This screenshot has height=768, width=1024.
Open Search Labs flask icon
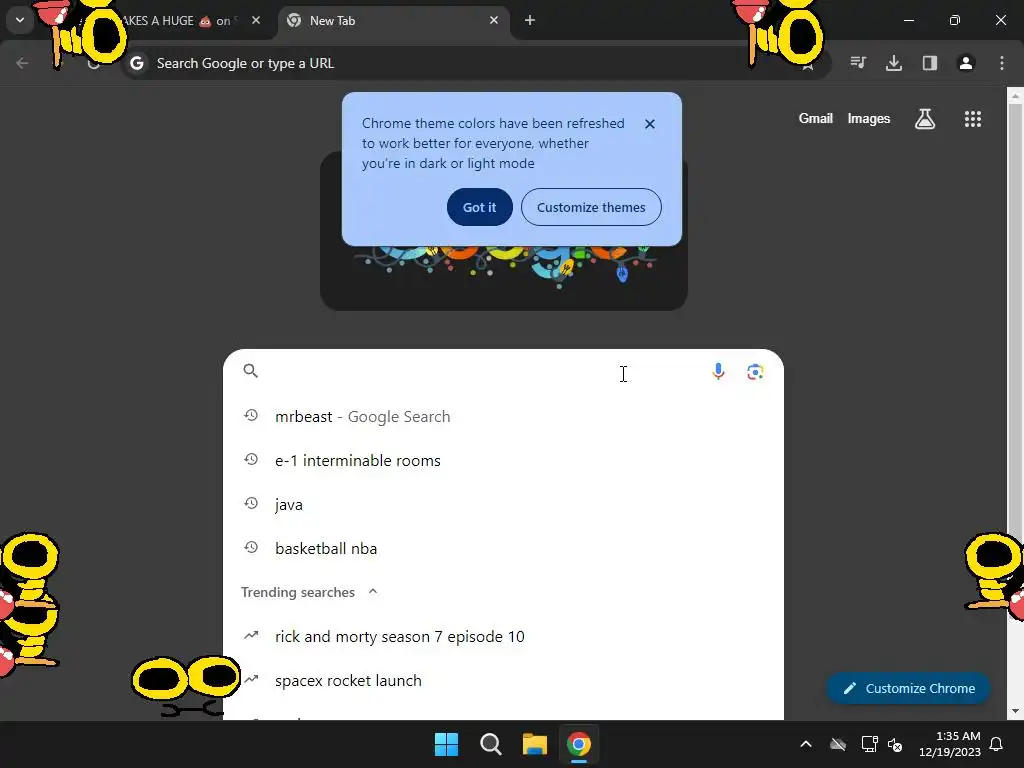click(925, 119)
